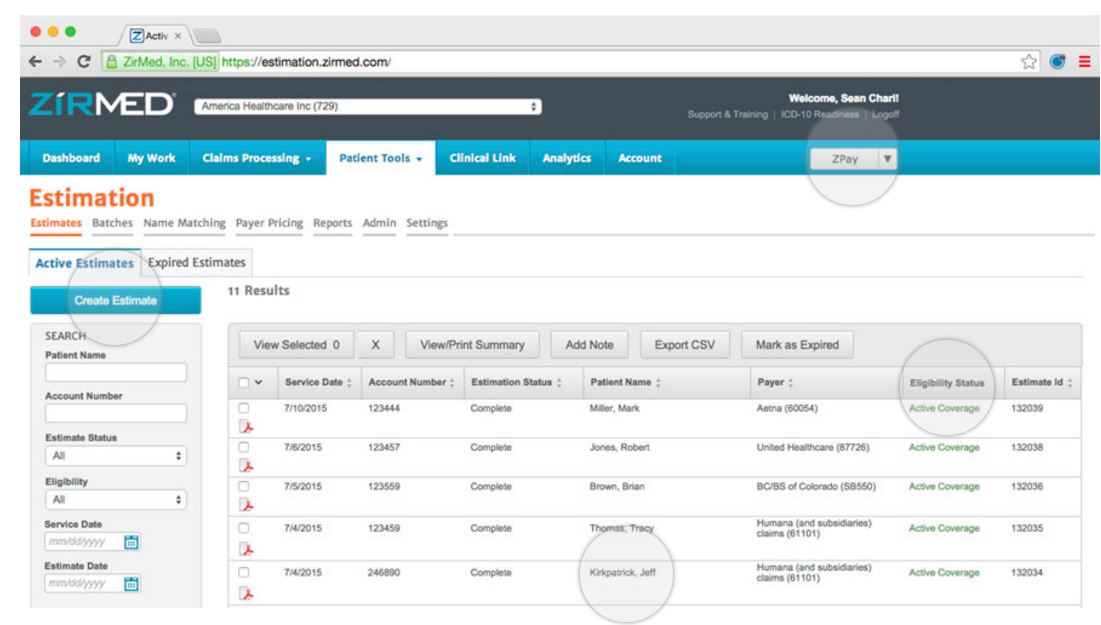Image resolution: width=1101 pixels, height=625 pixels.
Task: Open Settings sub-navigation
Action: [x=427, y=223]
